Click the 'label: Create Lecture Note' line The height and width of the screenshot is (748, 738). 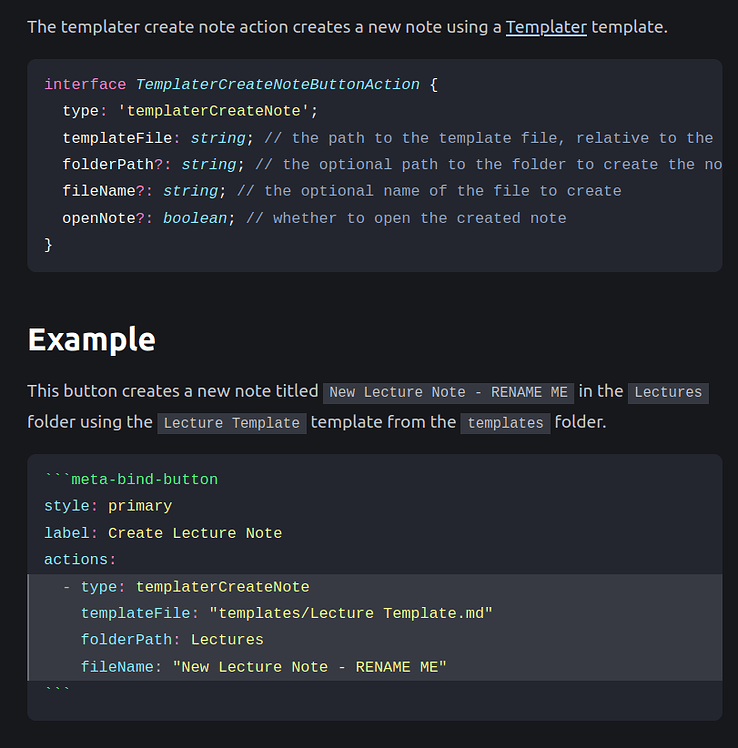tap(163, 533)
